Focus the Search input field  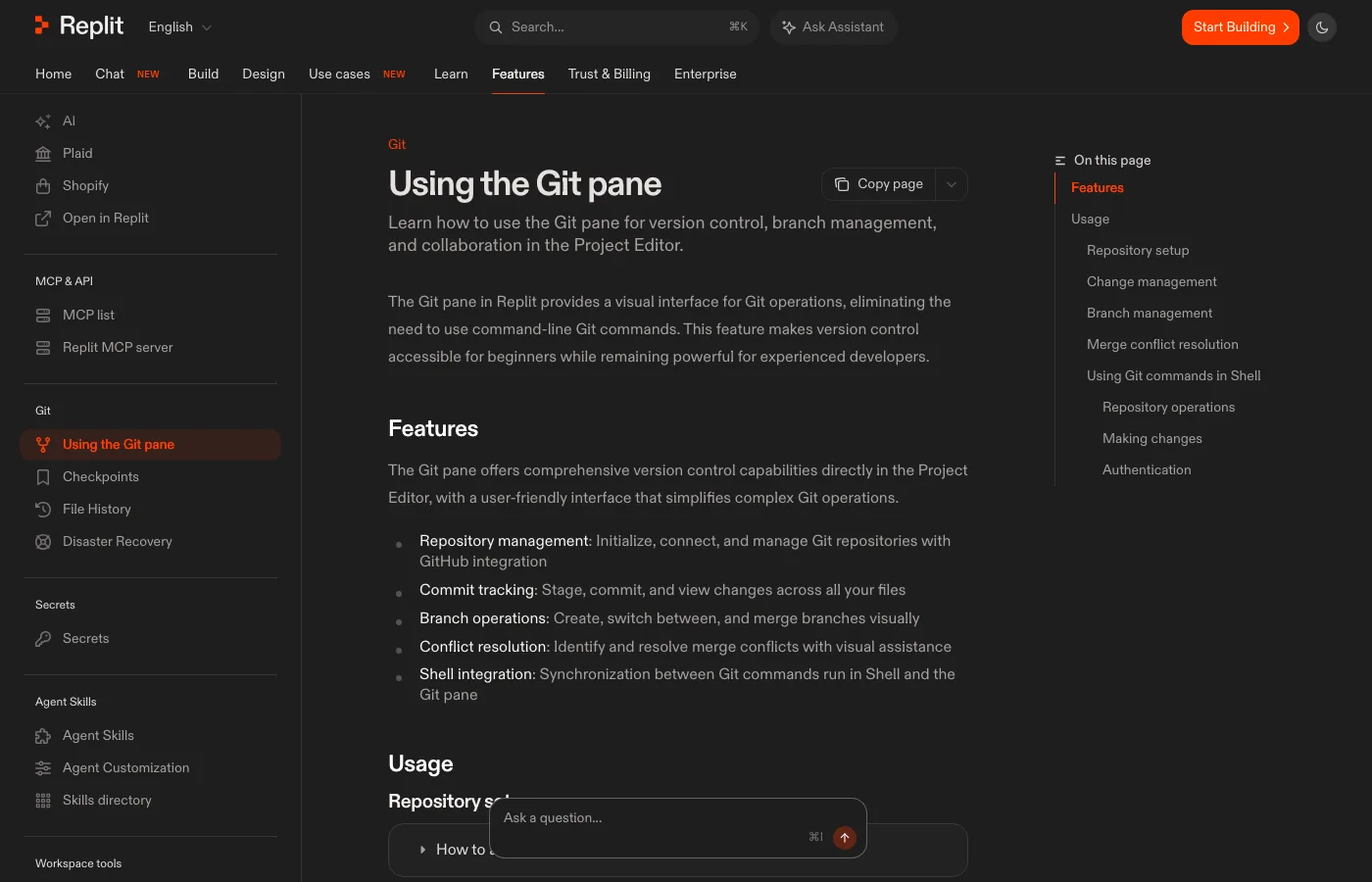tap(618, 27)
